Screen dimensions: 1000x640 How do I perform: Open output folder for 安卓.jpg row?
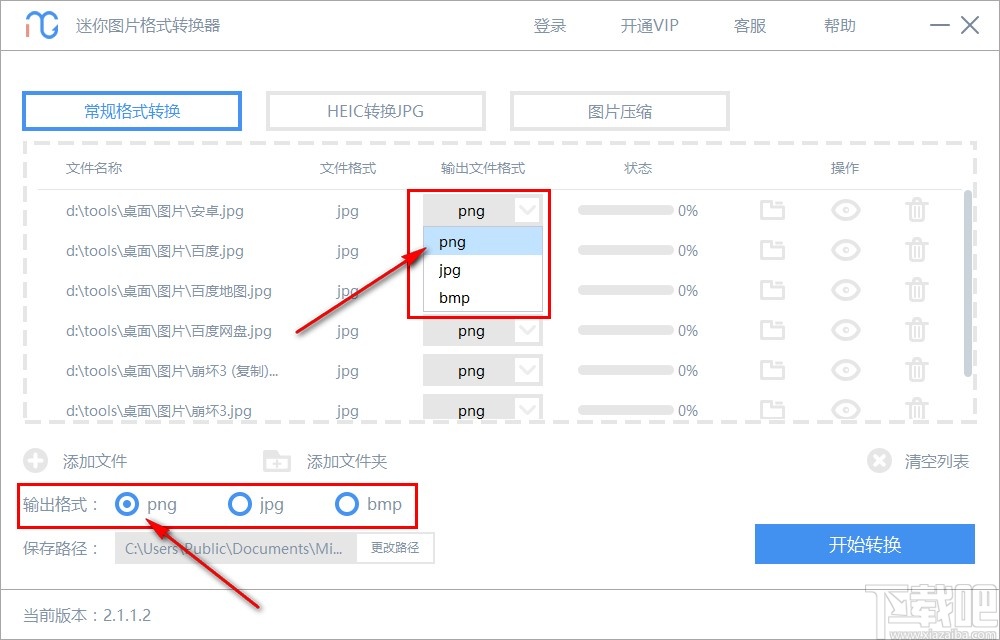(x=771, y=210)
